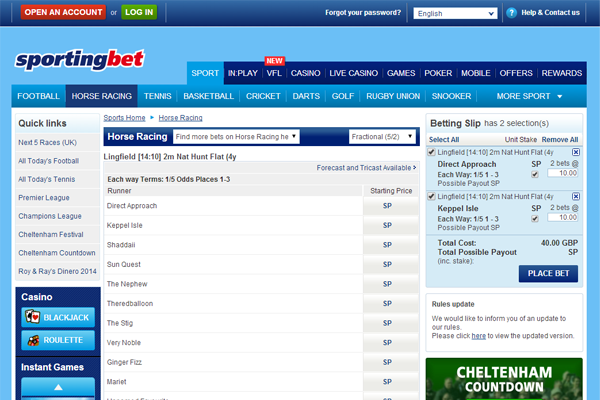Click the Open an Account button

click(x=63, y=12)
